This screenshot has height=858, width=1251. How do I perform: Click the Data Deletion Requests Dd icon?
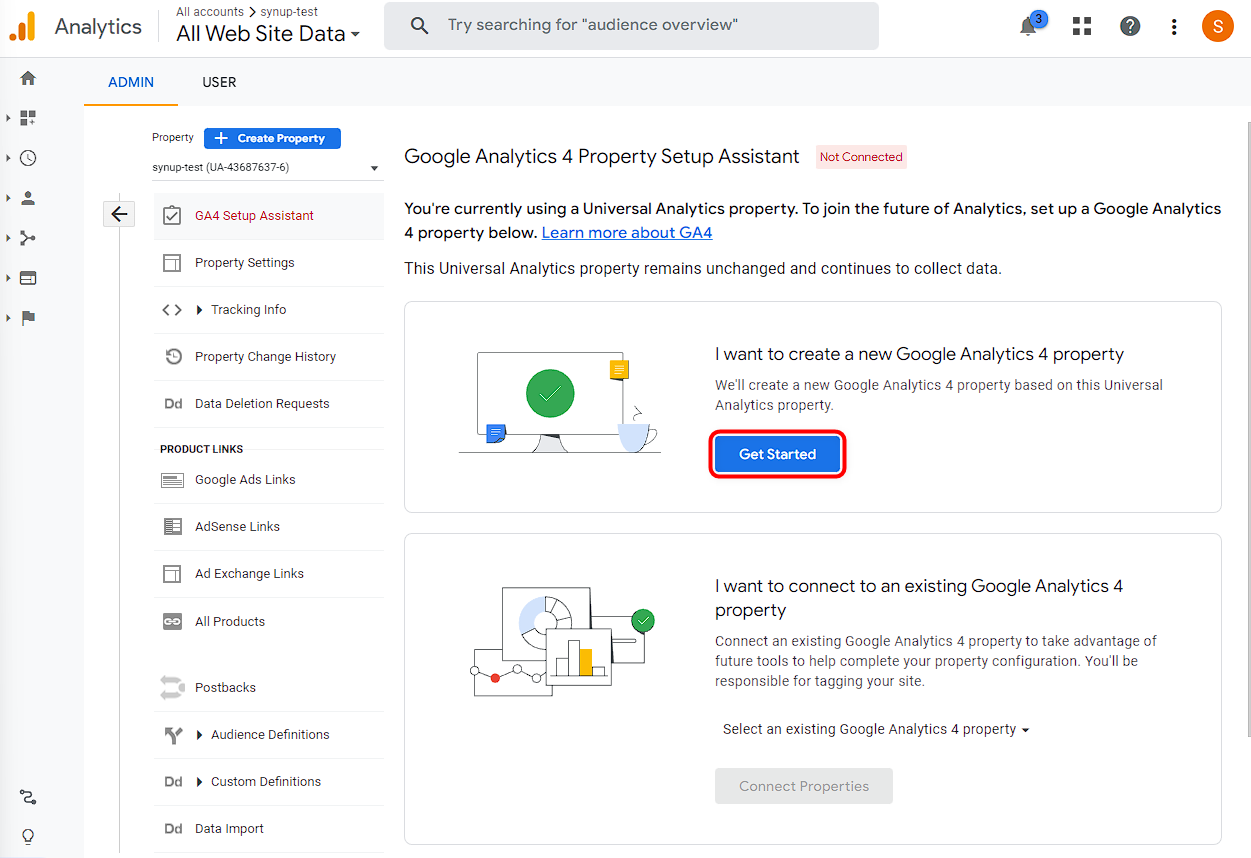pos(173,404)
